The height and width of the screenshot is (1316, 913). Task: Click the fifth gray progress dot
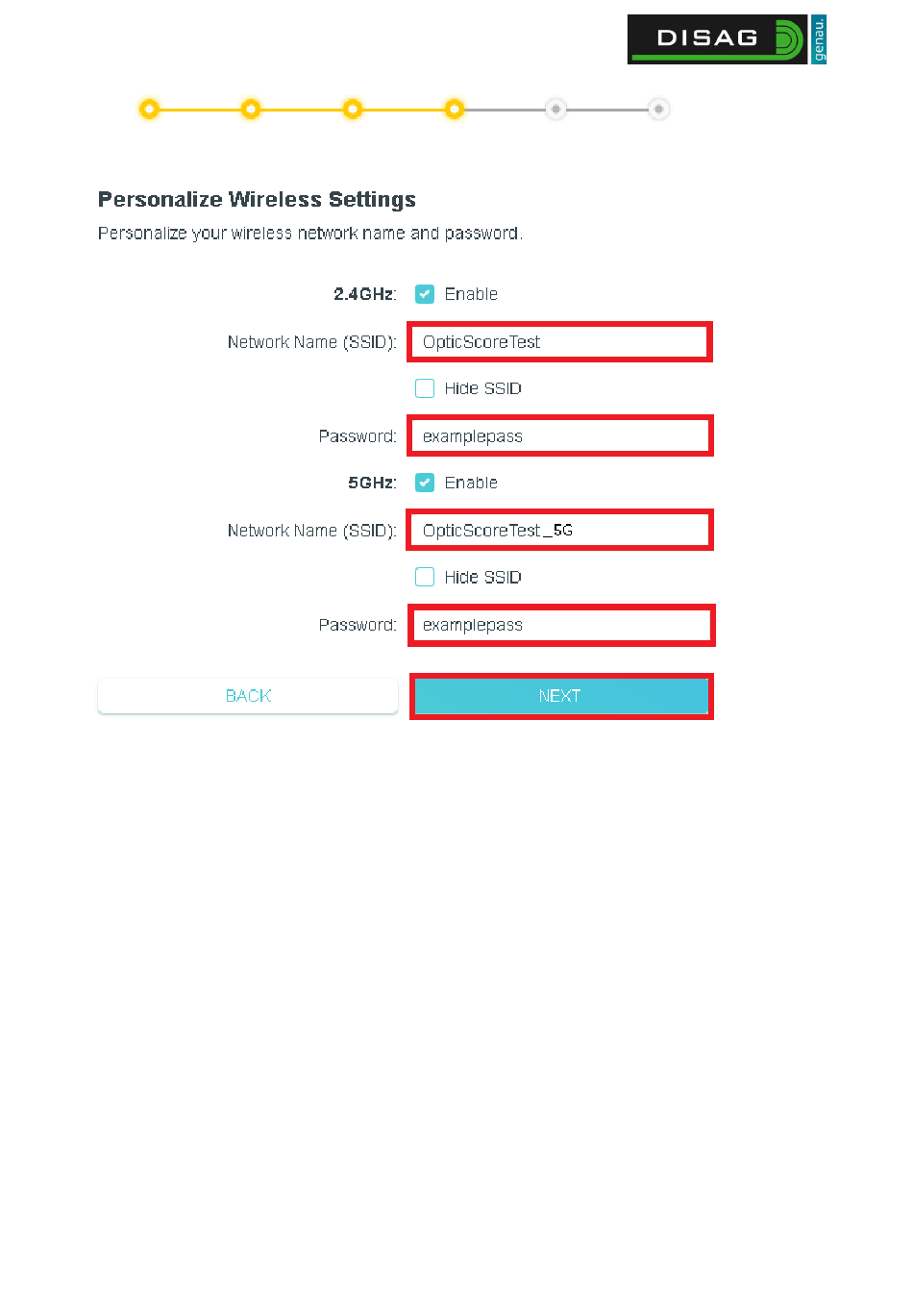click(x=555, y=110)
